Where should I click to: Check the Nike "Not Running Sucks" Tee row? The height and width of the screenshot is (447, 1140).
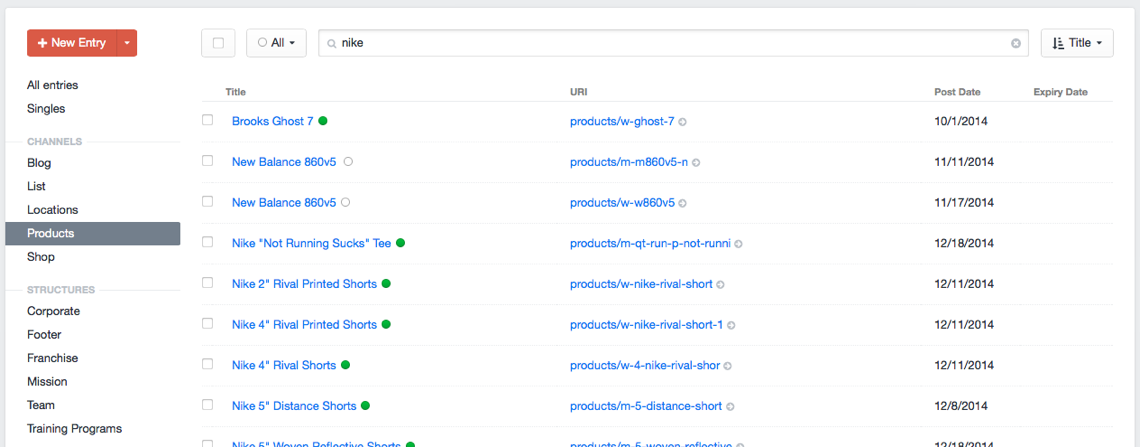[x=208, y=242]
